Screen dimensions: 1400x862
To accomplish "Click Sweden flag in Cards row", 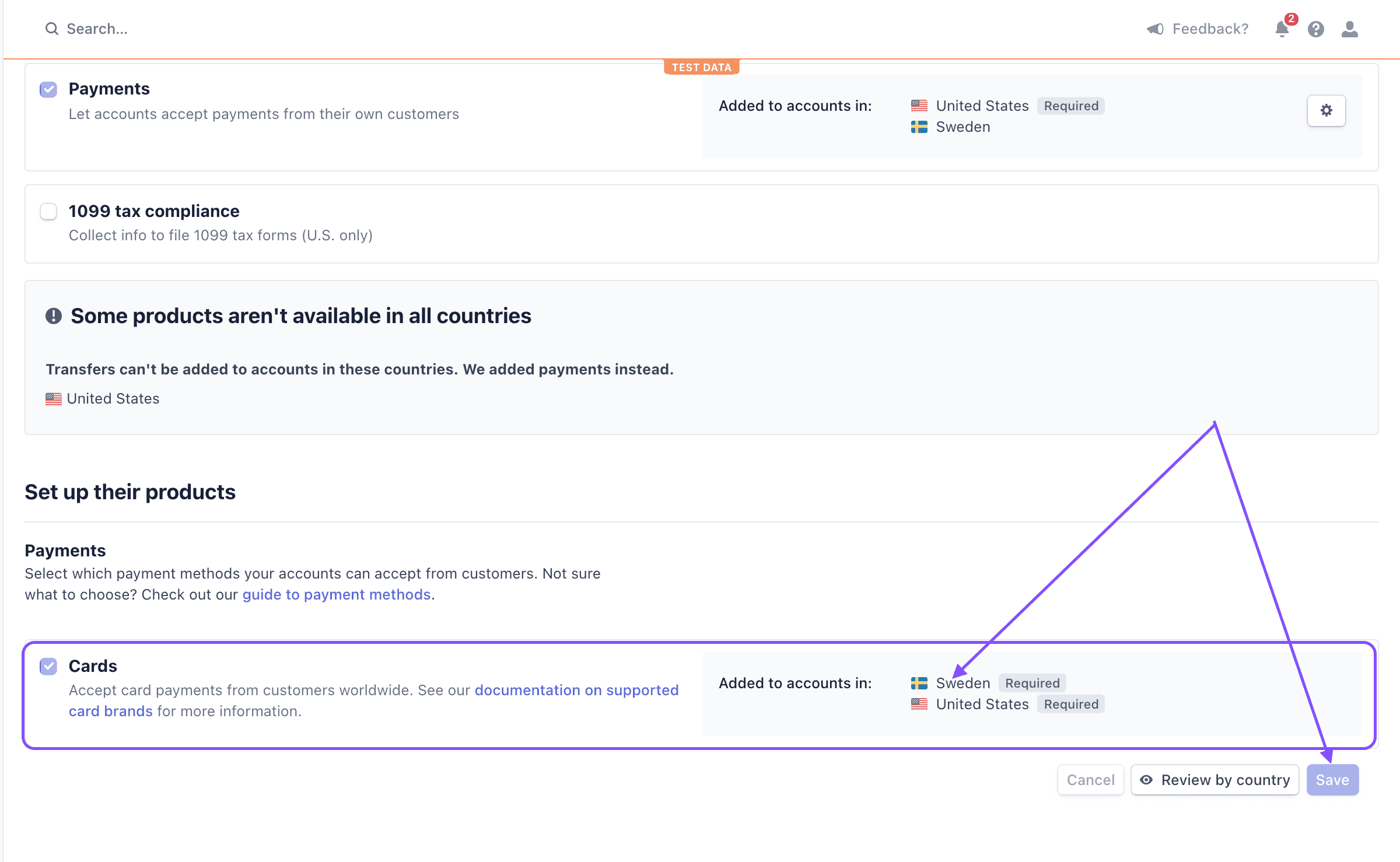I will pyautogui.click(x=919, y=683).
